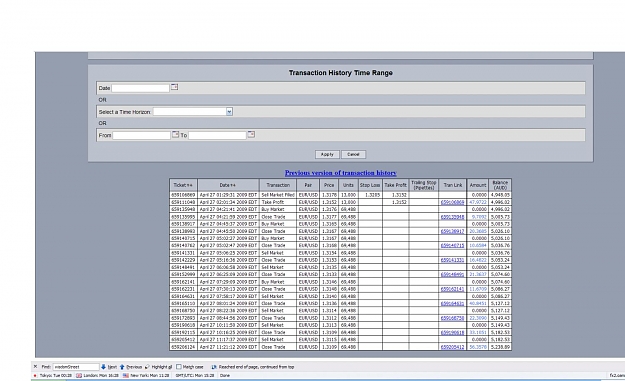Click into the Date input field

141,88
